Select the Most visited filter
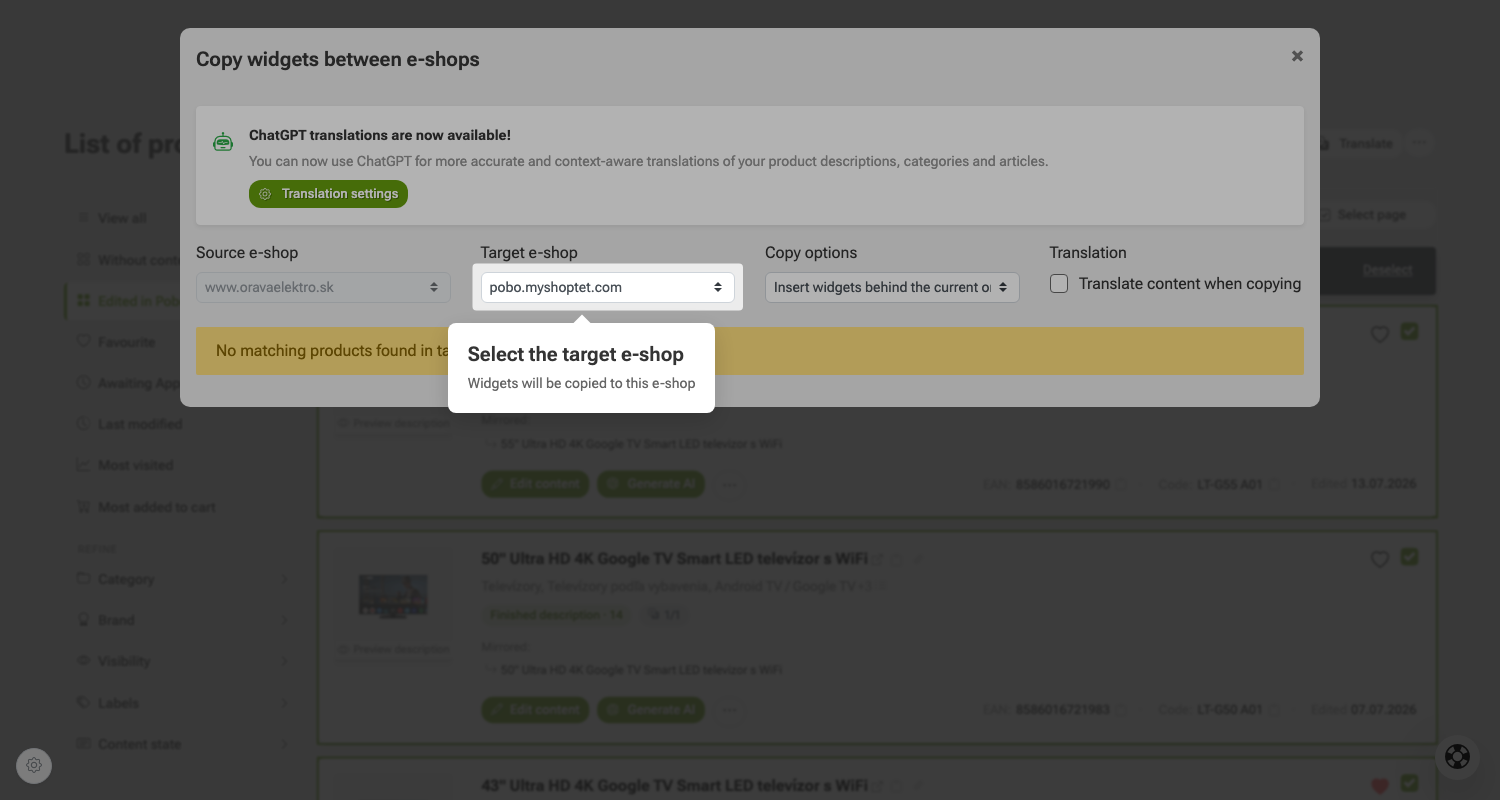Viewport: 1500px width, 800px height. pos(125,465)
